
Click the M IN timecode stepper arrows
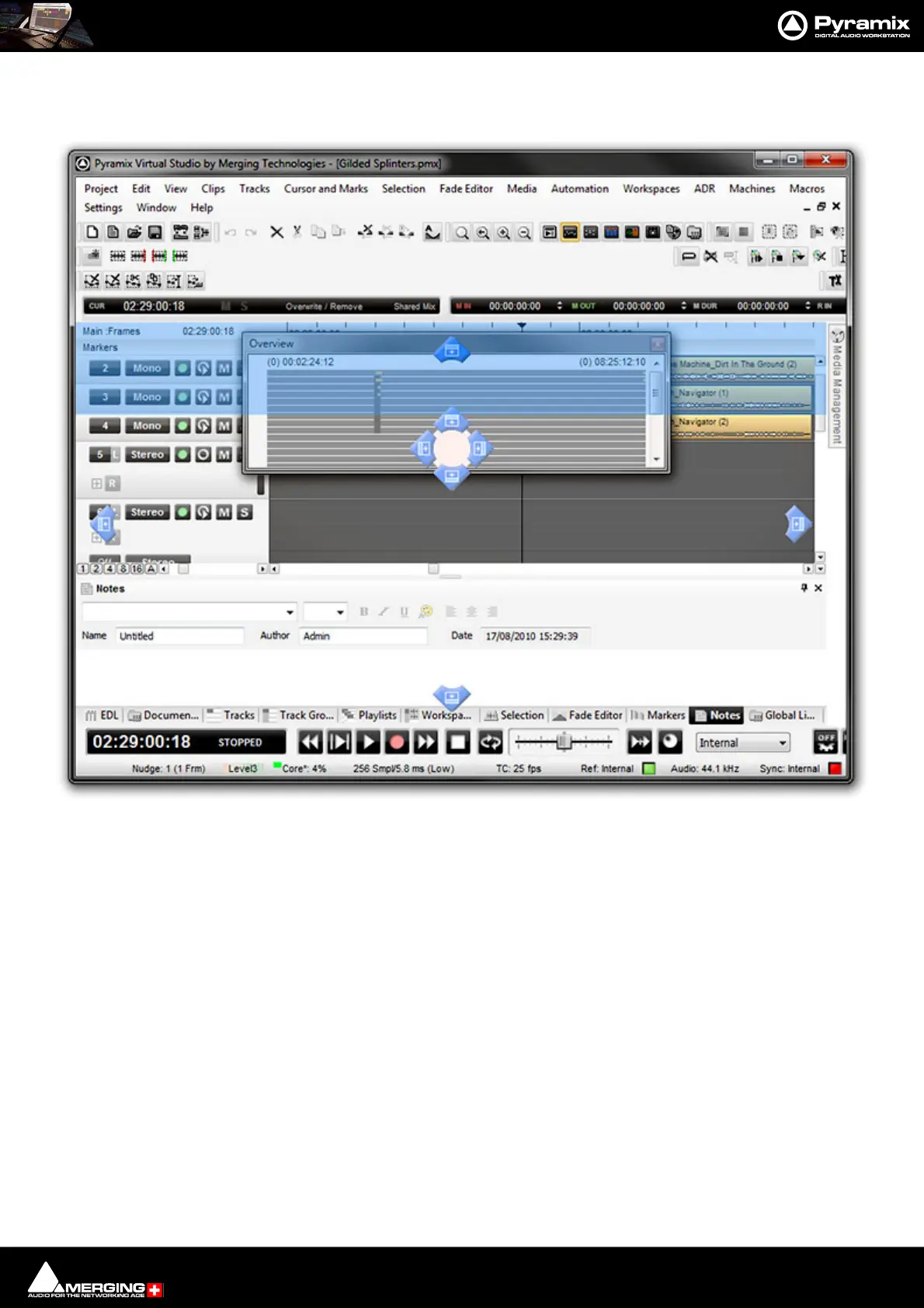pyautogui.click(x=559, y=306)
